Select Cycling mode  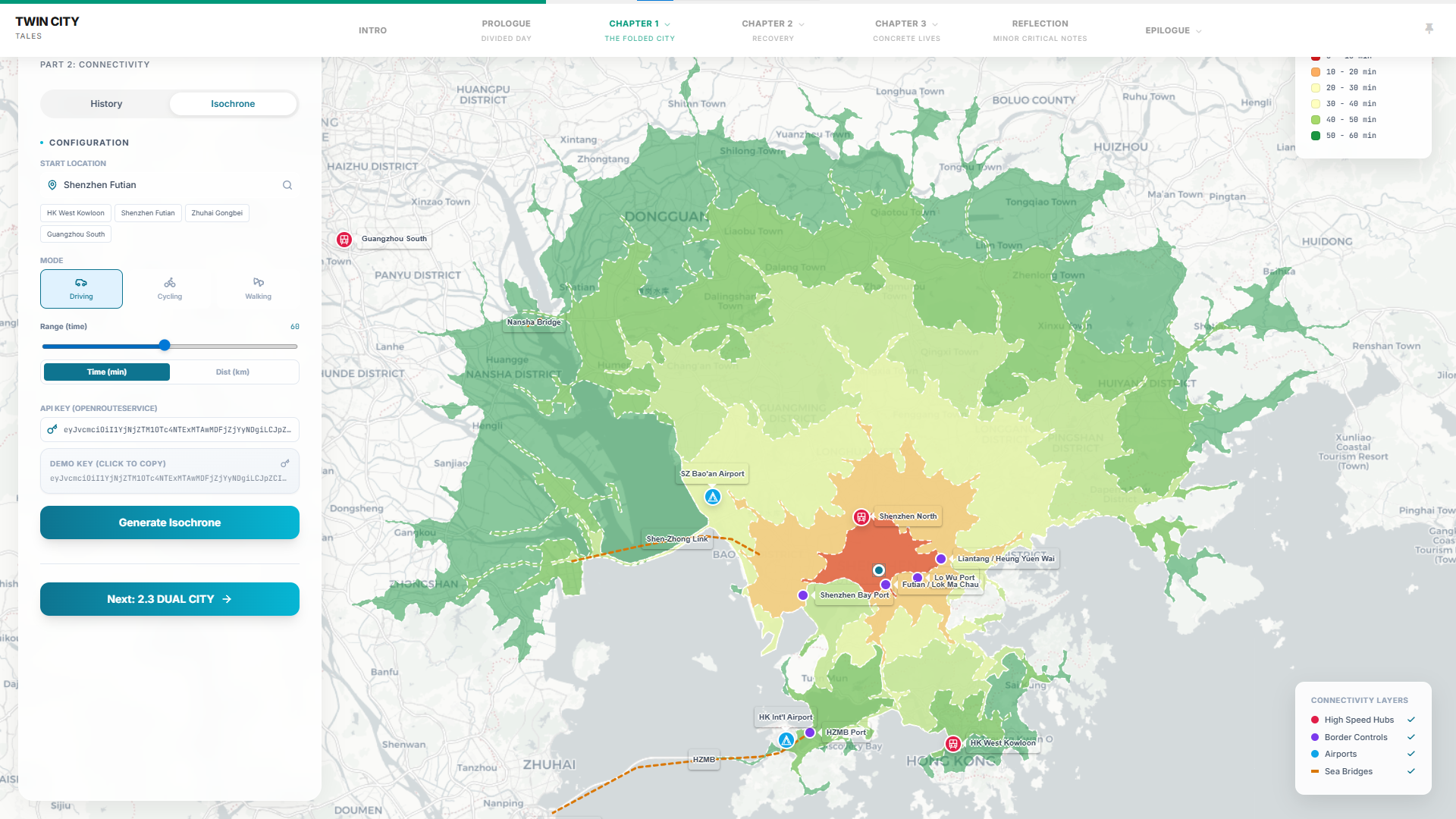[170, 289]
